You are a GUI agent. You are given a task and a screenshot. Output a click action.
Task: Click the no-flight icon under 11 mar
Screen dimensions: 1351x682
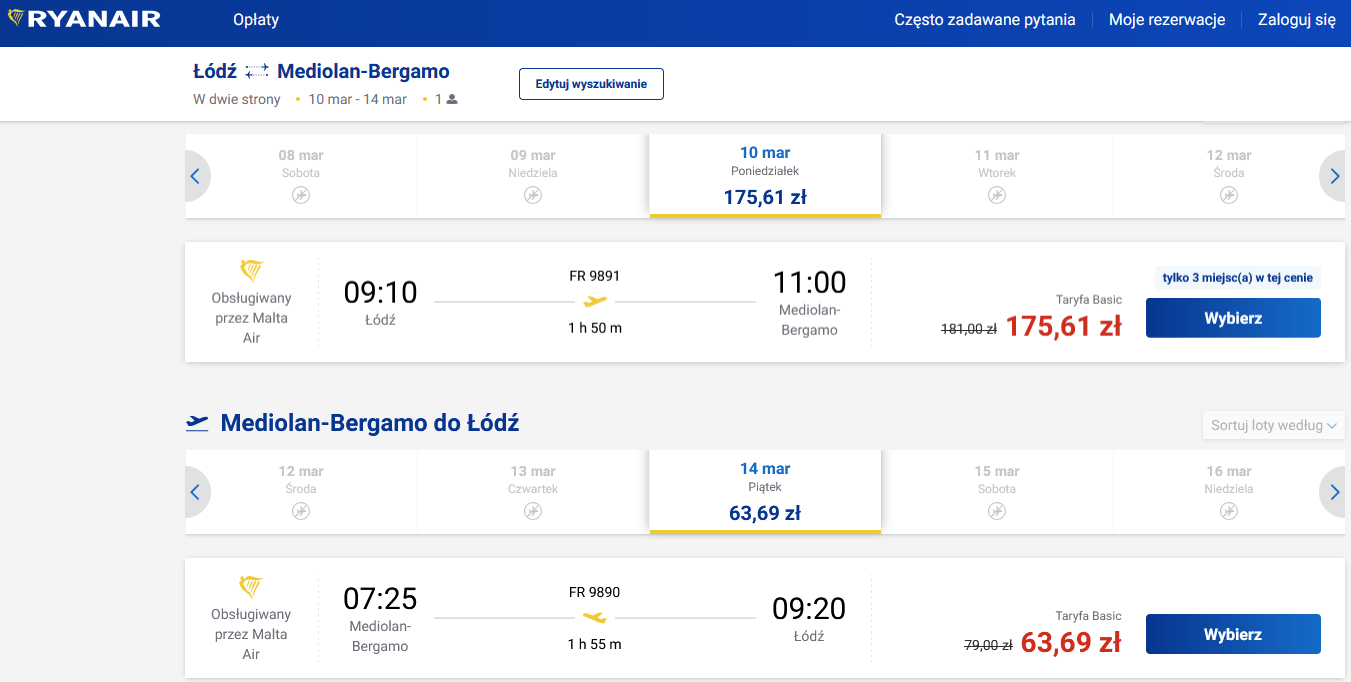997,195
